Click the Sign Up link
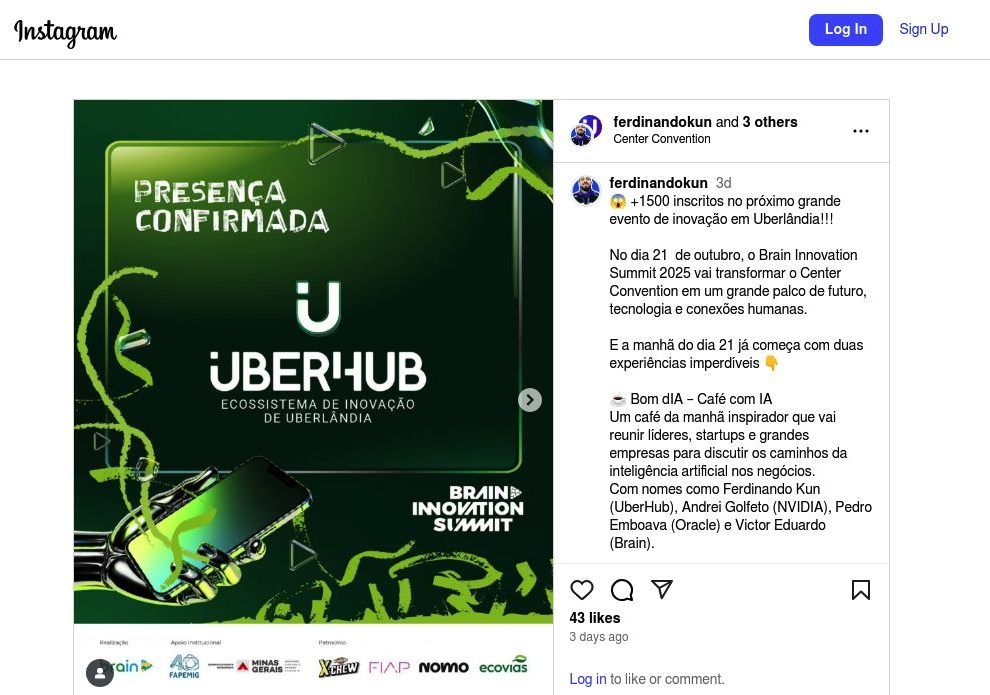The width and height of the screenshot is (990, 695). pyautogui.click(x=924, y=29)
